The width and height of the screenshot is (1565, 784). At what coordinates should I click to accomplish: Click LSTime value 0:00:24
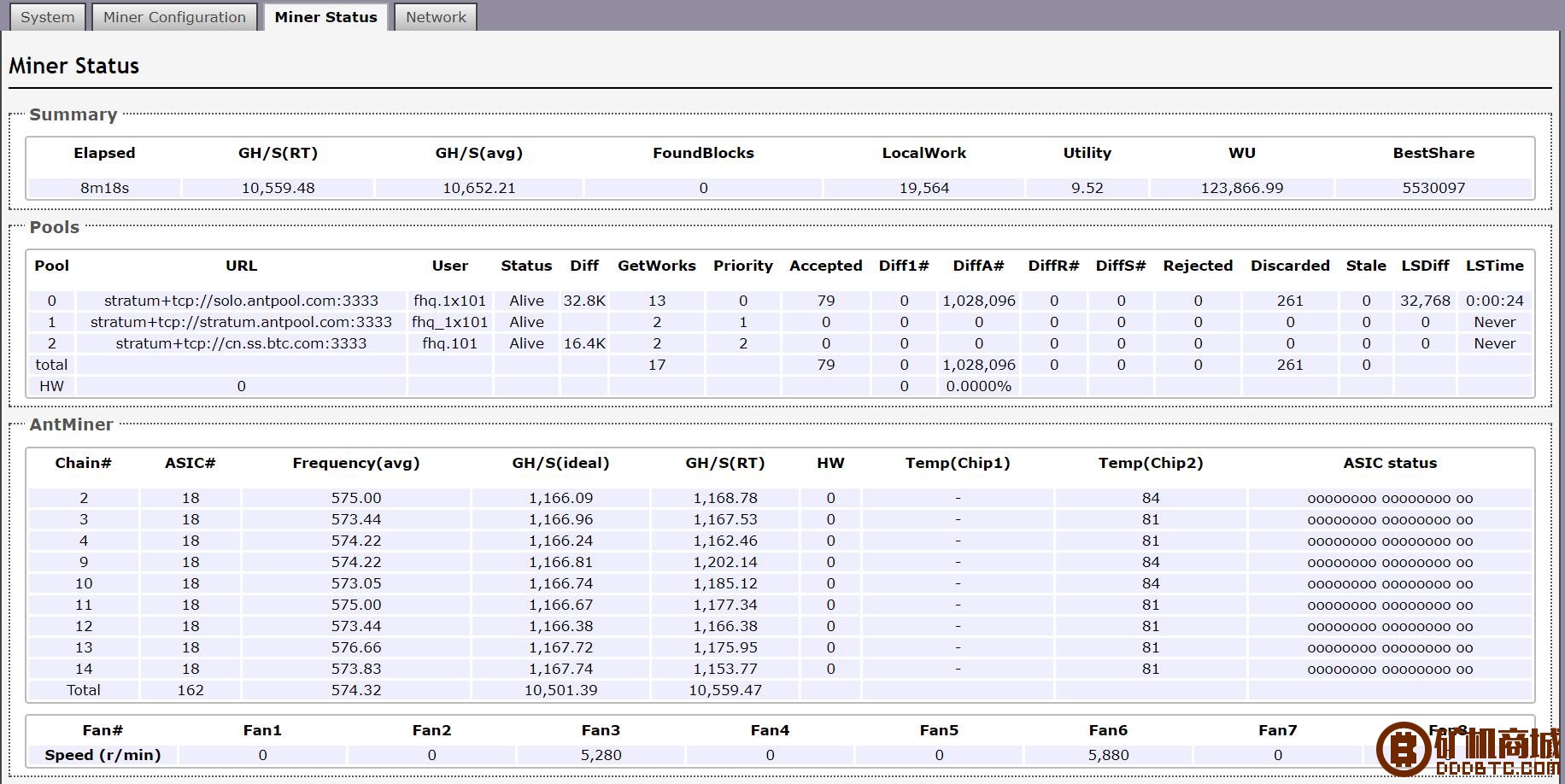tap(1495, 301)
